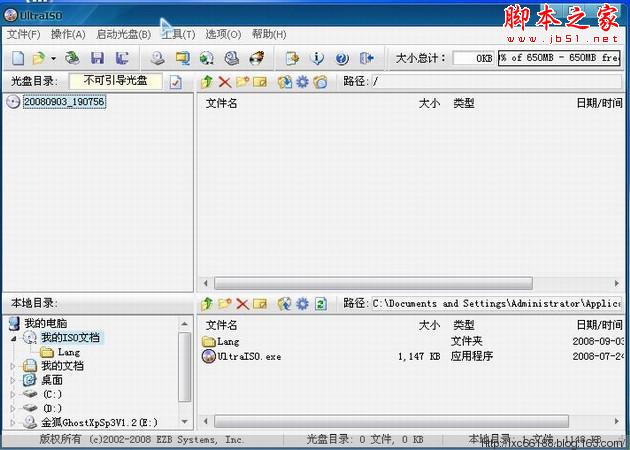This screenshot has width=630, height=450.
Task: Click local path field C:\Documents and Settings
Action: [x=496, y=303]
